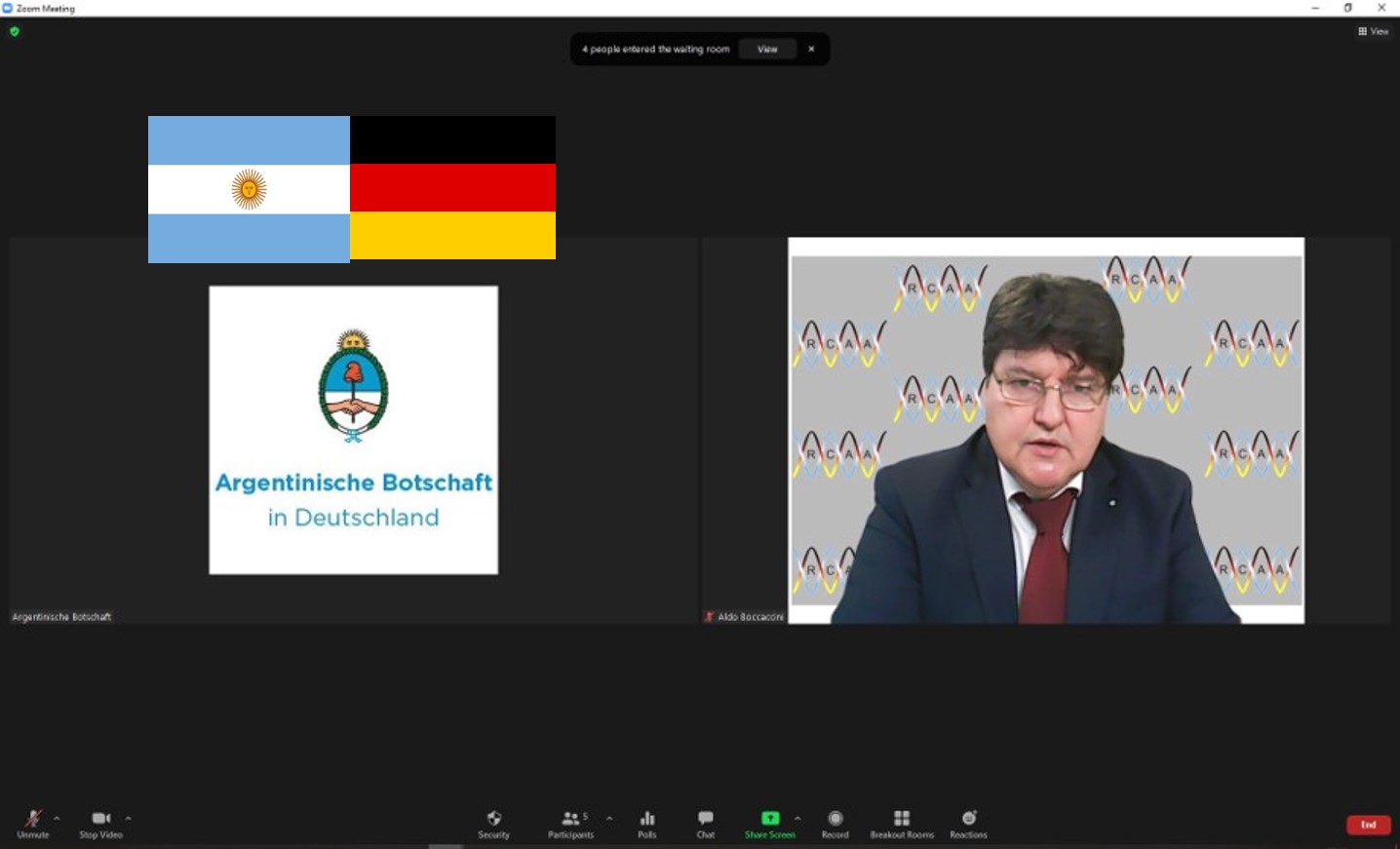
Task: Dismiss the waiting room notification
Action: [x=811, y=49]
